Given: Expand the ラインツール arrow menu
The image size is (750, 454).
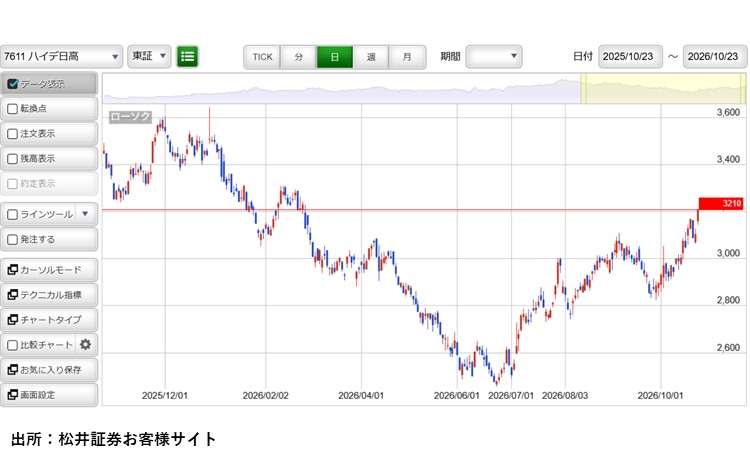Looking at the screenshot, I should click(85, 214).
